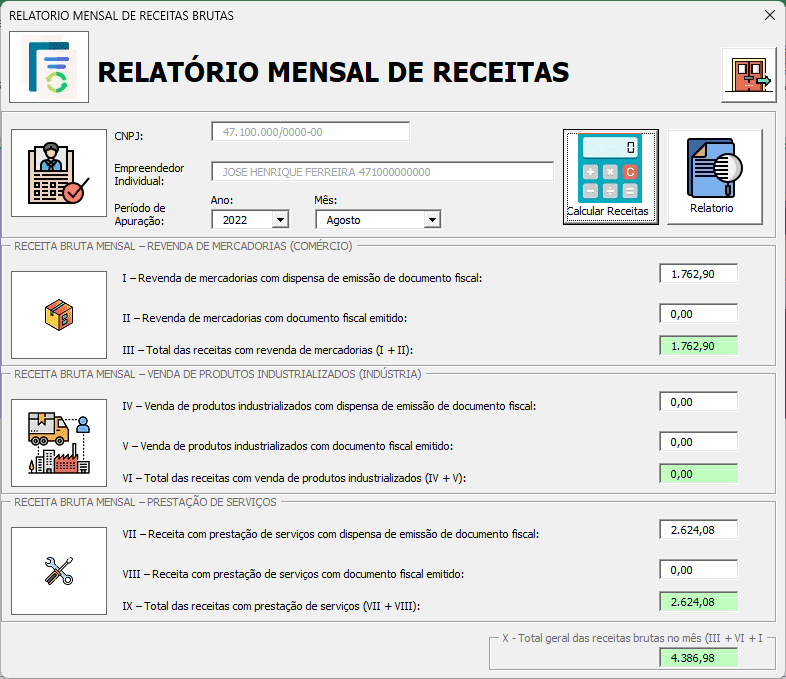Click the total geral field 4.386,98

tap(698, 657)
